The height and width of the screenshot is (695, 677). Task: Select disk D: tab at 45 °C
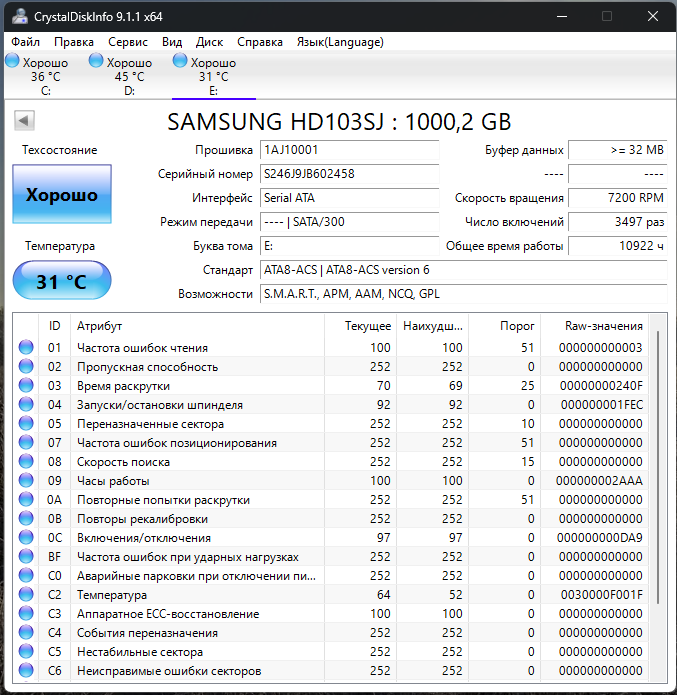[129, 76]
